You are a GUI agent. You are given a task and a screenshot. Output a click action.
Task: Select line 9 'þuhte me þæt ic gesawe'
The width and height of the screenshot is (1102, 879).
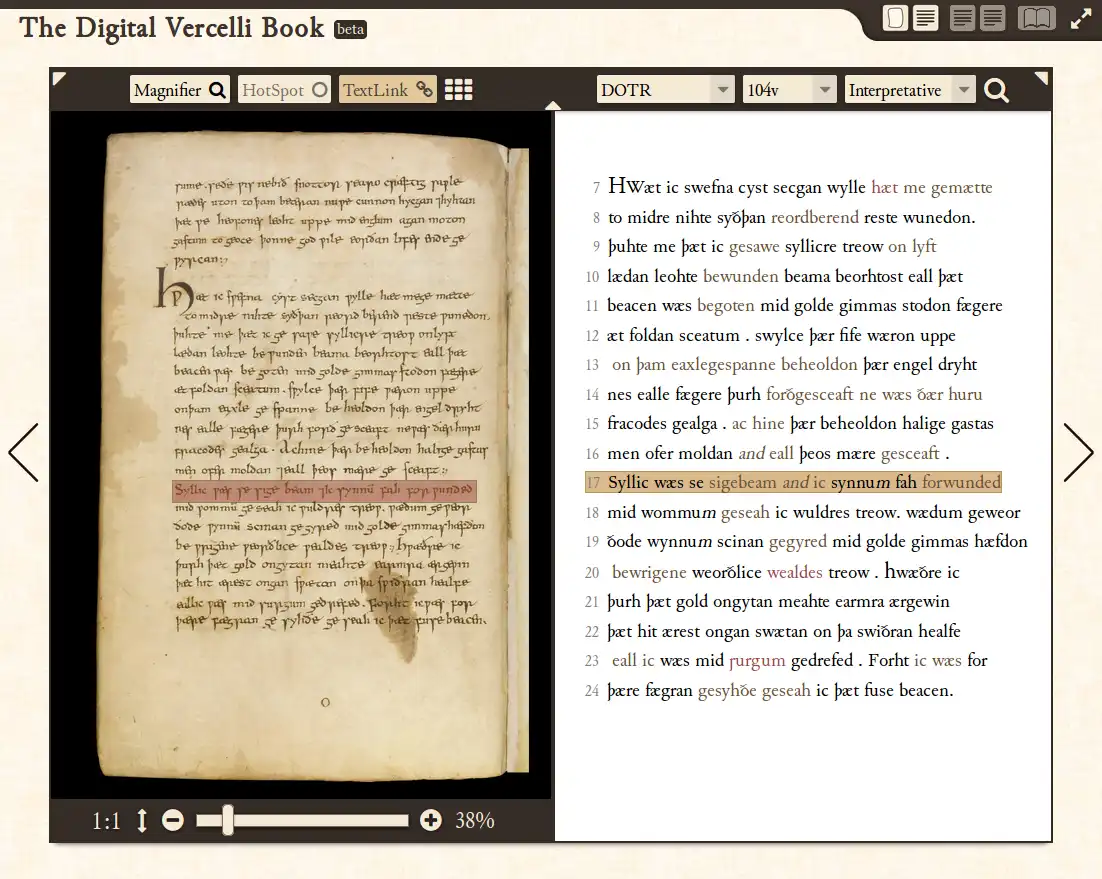(x=762, y=247)
